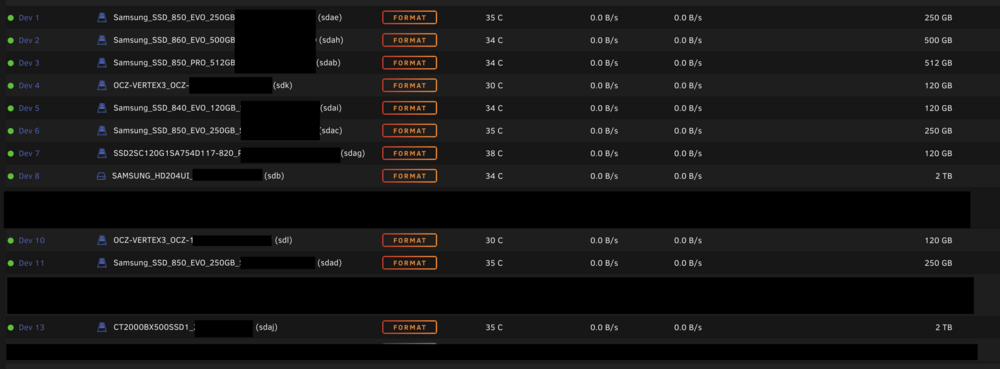Viewport: 1000px width, 369px height.
Task: Open the Dev 10 link
Action: tap(31, 240)
